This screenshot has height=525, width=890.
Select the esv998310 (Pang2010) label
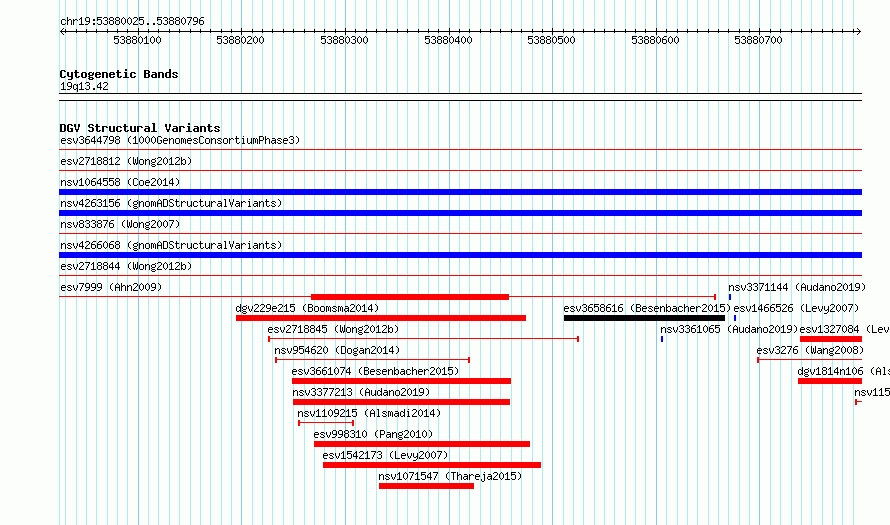[373, 434]
